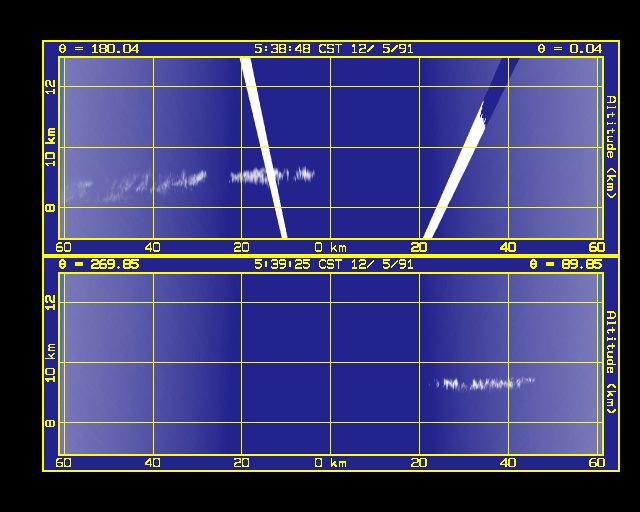Click the θ = 89.85 angle label
The width and height of the screenshot is (640, 512).
[566, 264]
